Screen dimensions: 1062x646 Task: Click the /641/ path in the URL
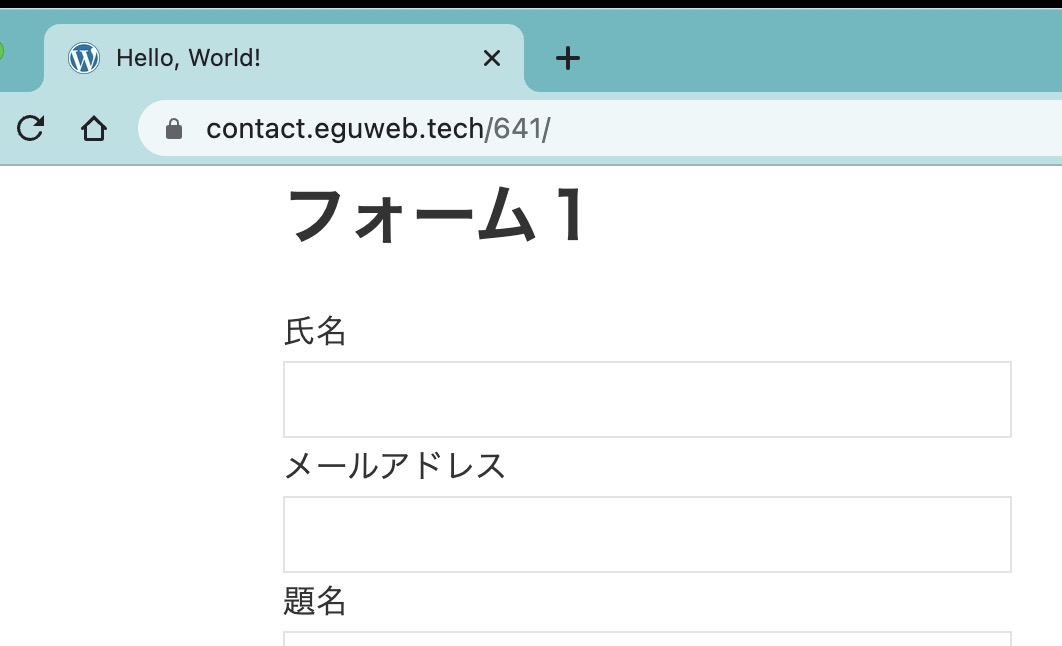pos(517,129)
